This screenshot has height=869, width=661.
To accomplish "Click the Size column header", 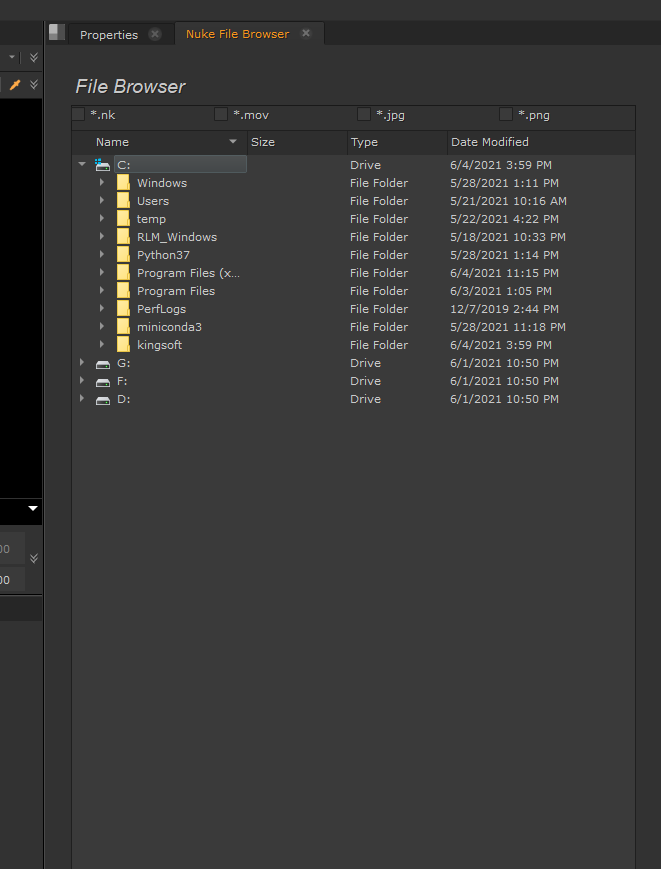I will coord(263,142).
